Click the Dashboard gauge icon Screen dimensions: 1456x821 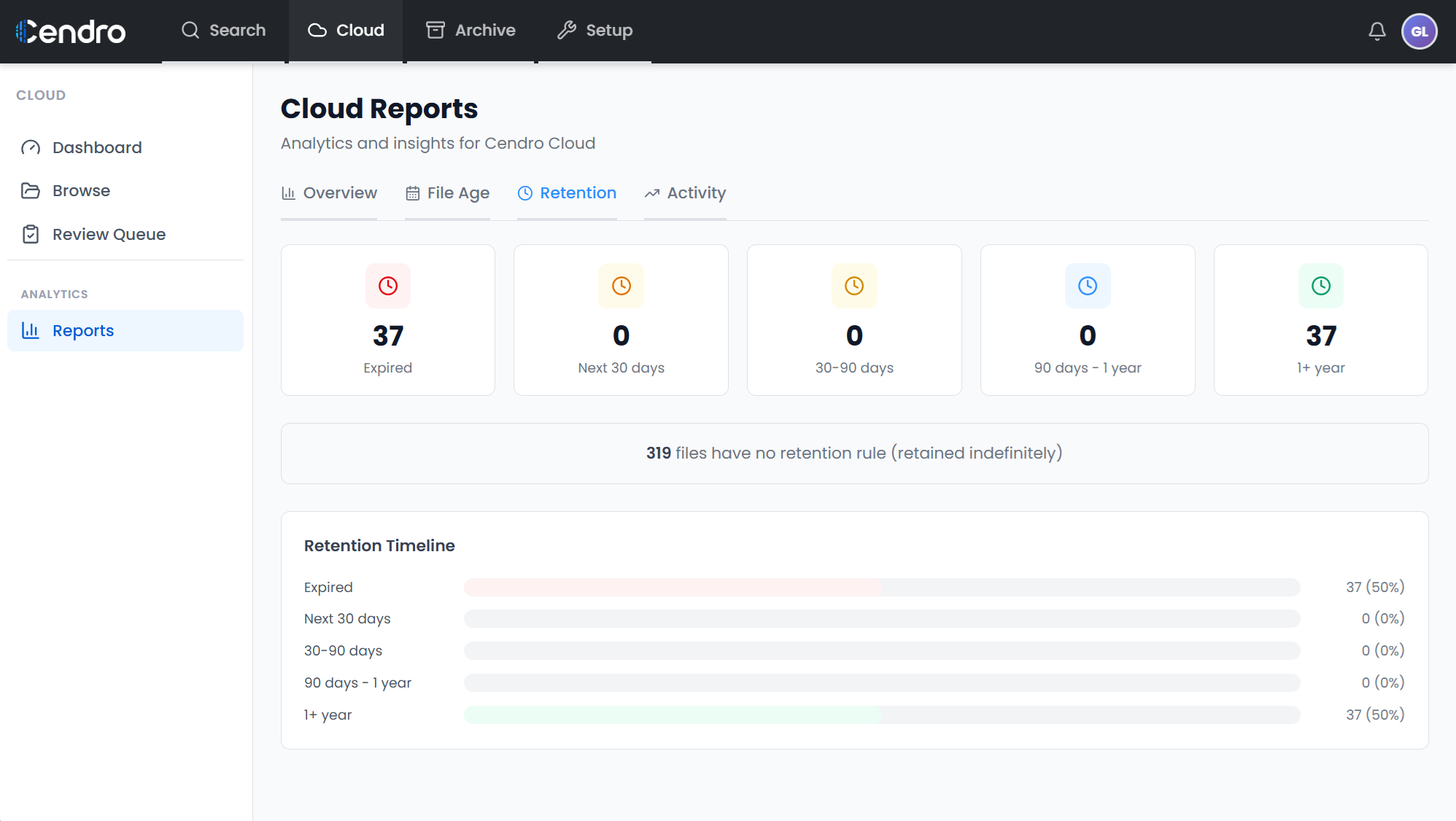pos(31,147)
